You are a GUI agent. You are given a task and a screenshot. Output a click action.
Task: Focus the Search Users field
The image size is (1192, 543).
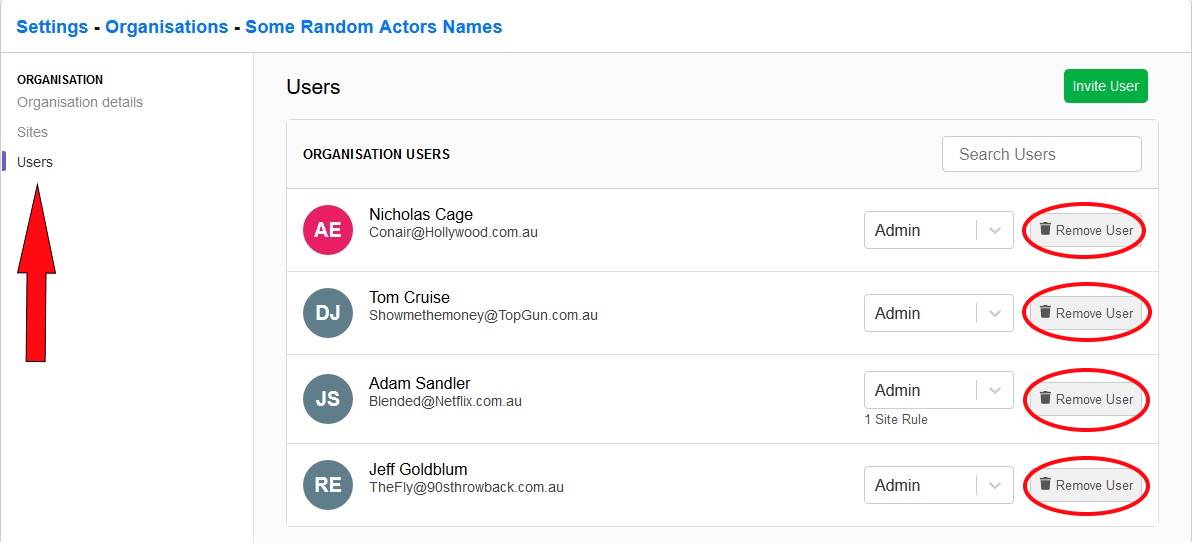pyautogui.click(x=1041, y=154)
